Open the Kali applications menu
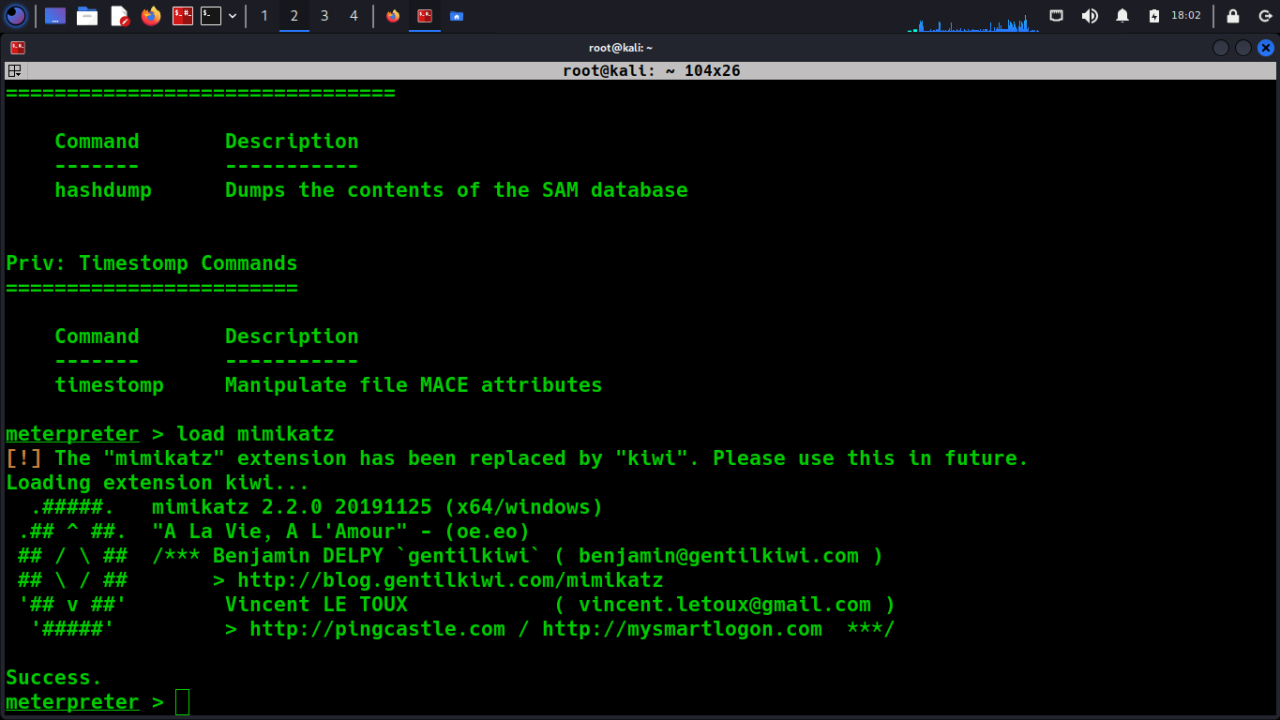Viewport: 1280px width, 720px height. pyautogui.click(x=16, y=16)
